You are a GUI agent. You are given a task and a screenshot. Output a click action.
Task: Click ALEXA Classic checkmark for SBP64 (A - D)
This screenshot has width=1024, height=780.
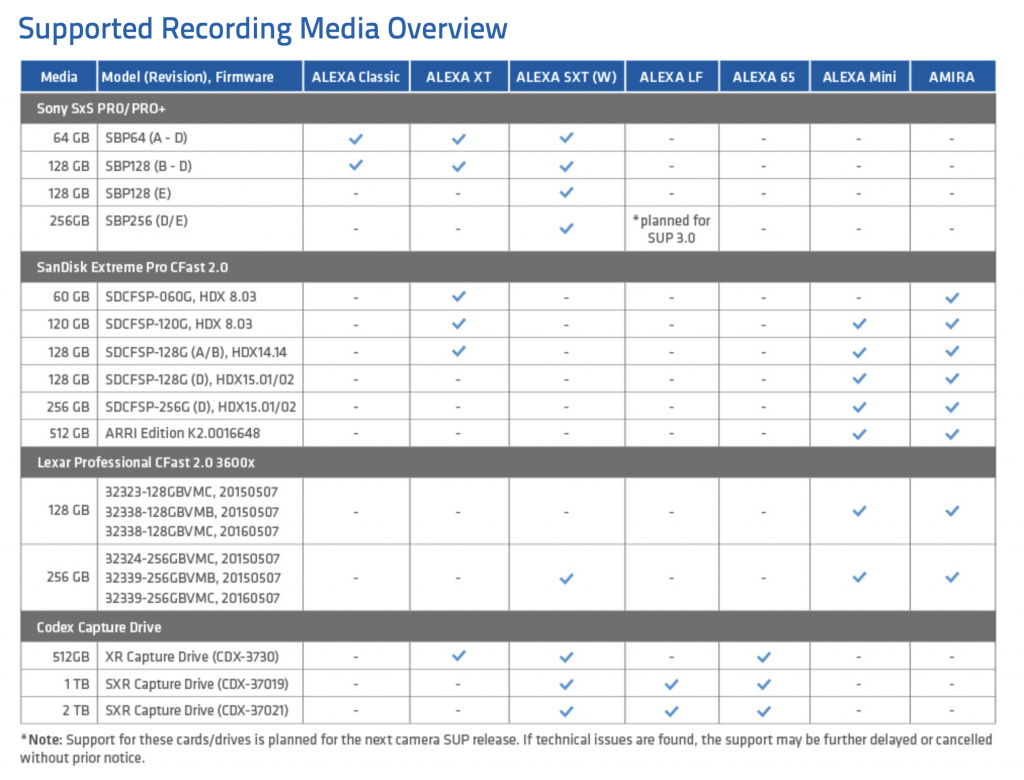coord(356,138)
